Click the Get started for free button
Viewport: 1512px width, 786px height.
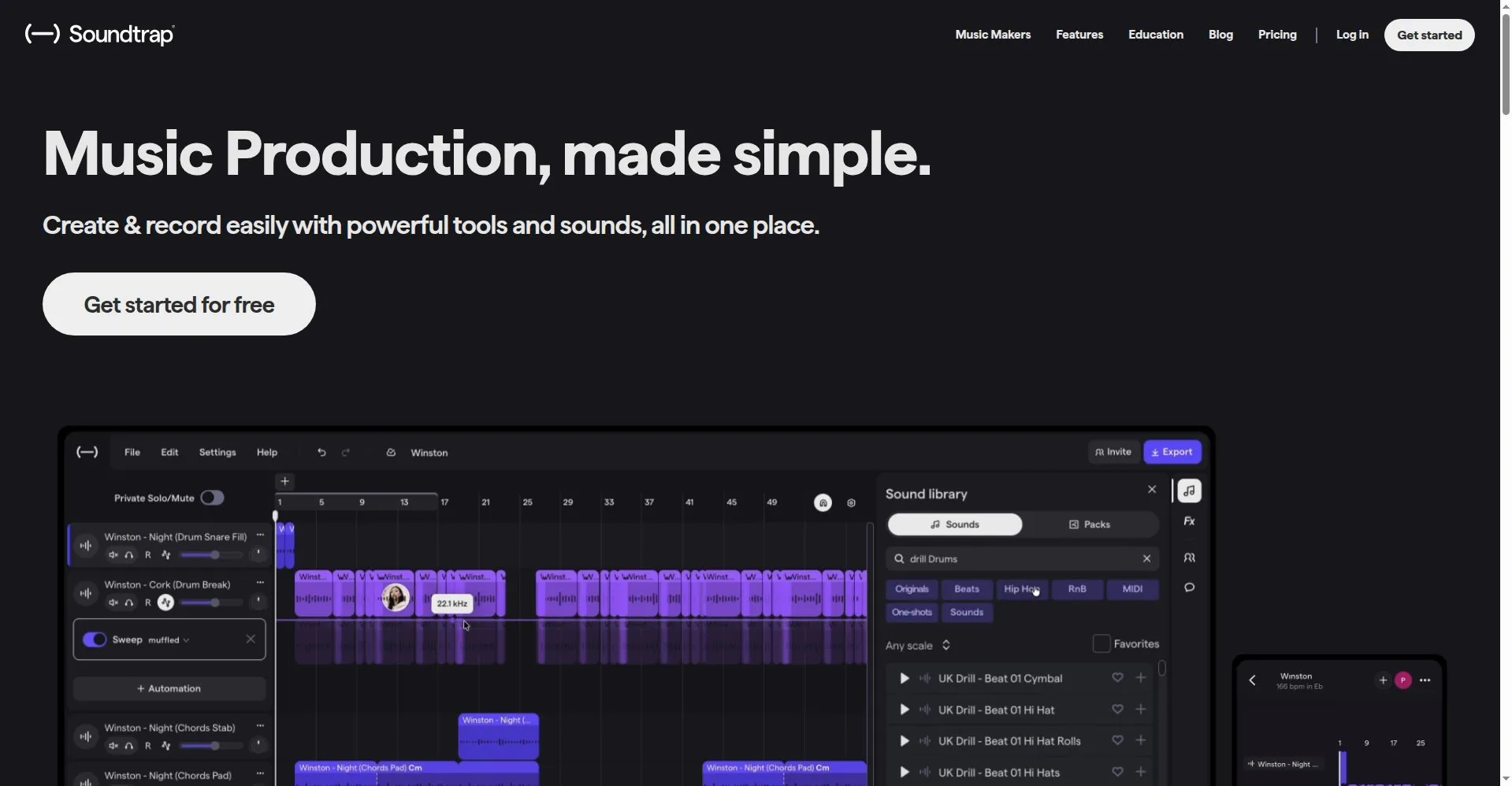179,304
